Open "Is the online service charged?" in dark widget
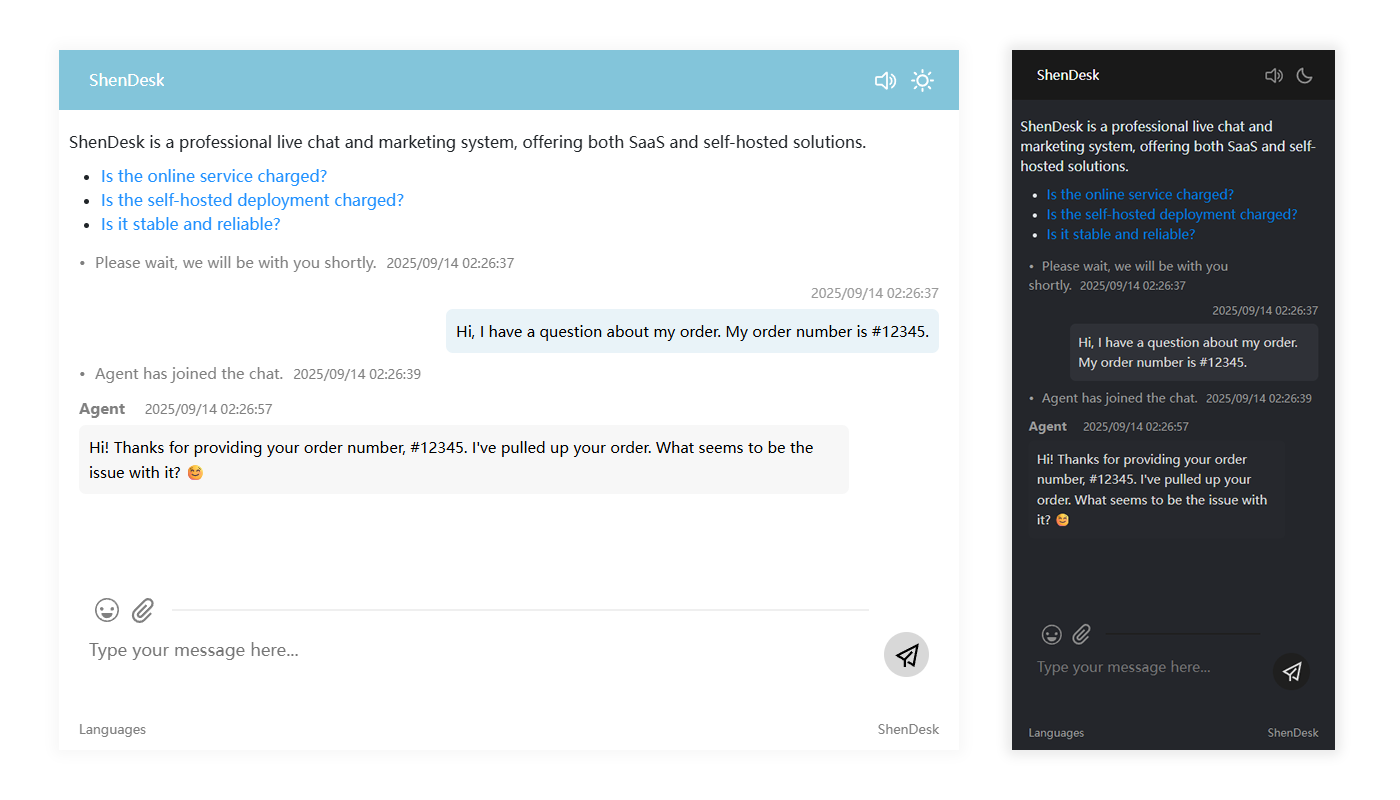The height and width of the screenshot is (800, 1400). [1140, 194]
